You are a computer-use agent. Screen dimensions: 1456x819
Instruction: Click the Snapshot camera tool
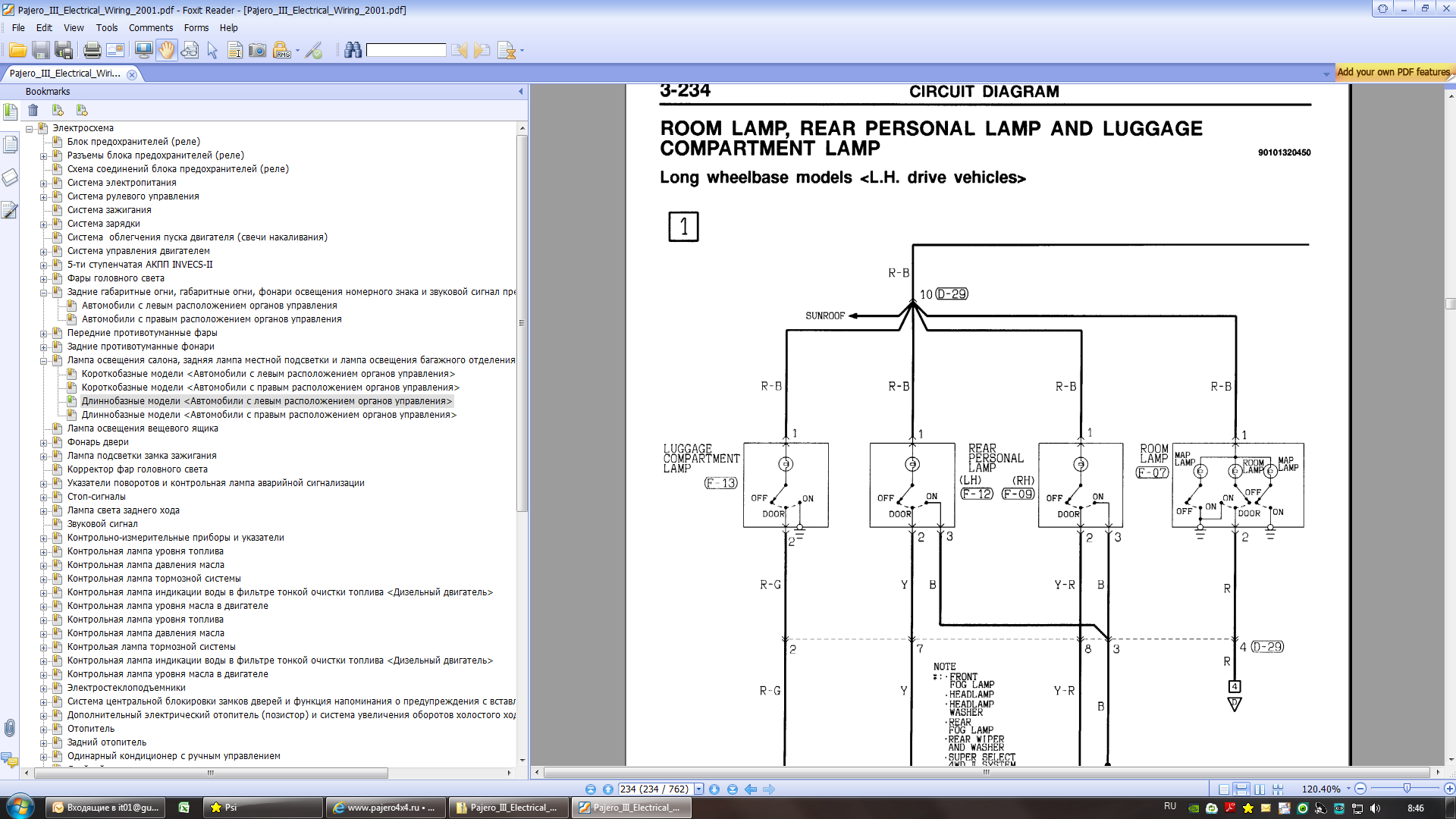point(258,51)
